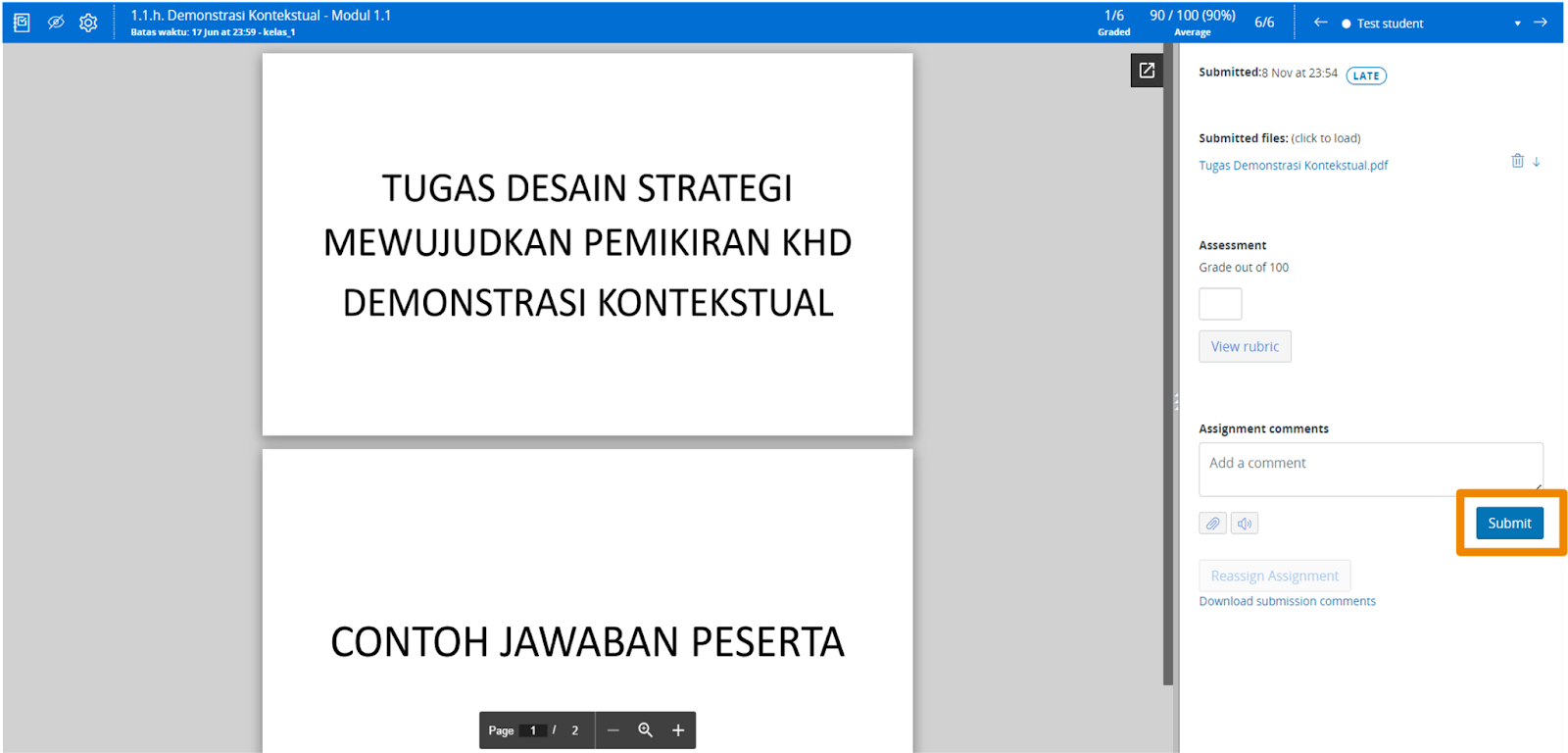Delete submitted file trash icon
This screenshot has width=1568, height=753.
point(1517,161)
